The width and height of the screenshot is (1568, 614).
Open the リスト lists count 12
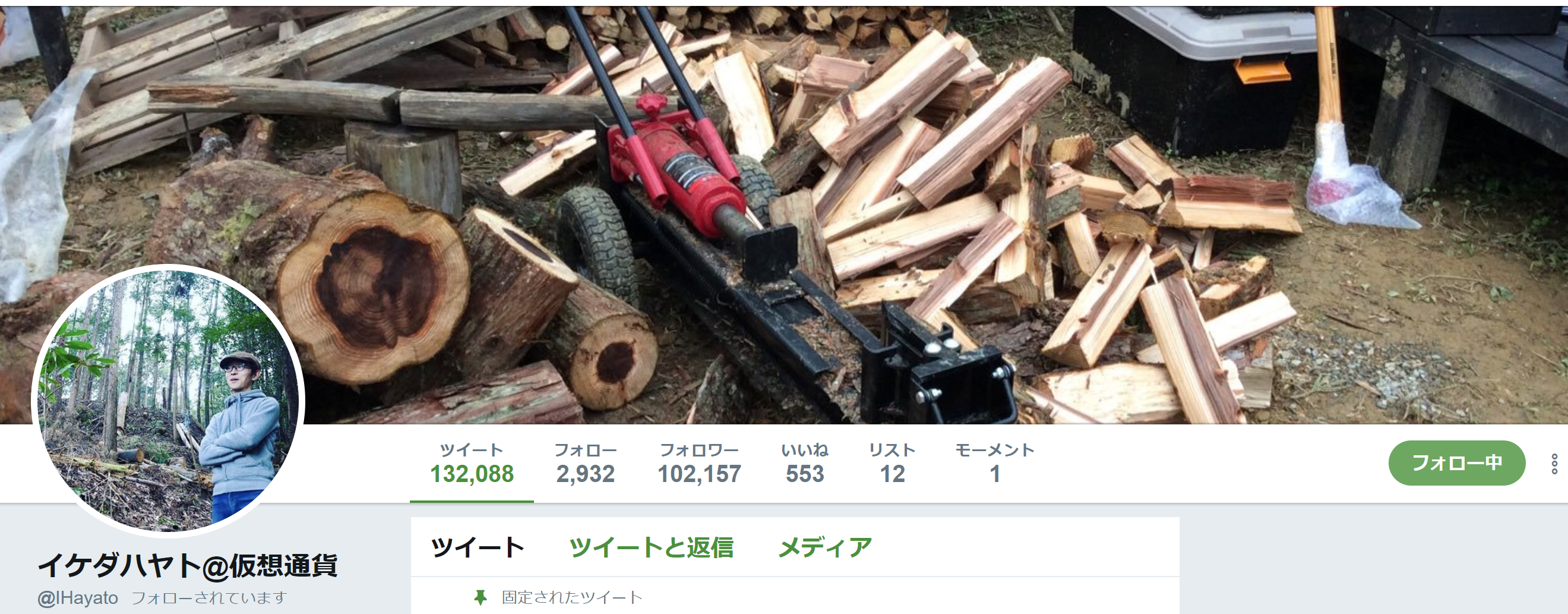892,463
